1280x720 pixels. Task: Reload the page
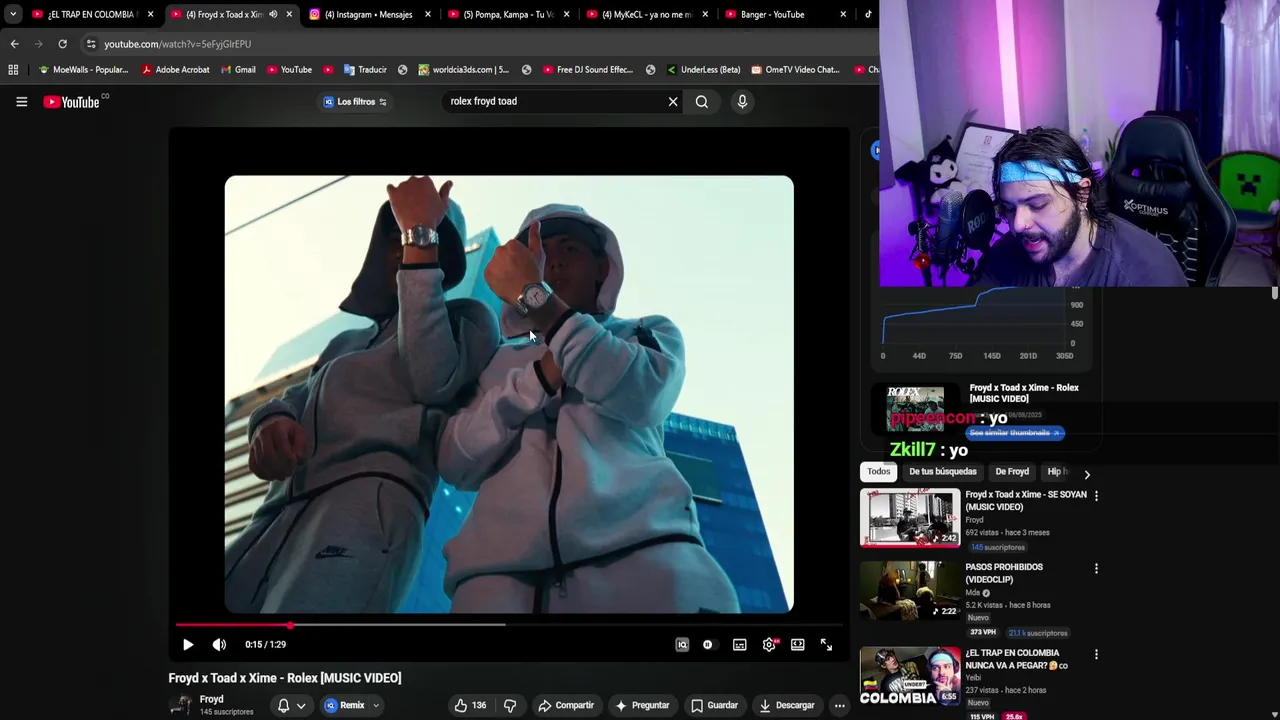click(62, 44)
